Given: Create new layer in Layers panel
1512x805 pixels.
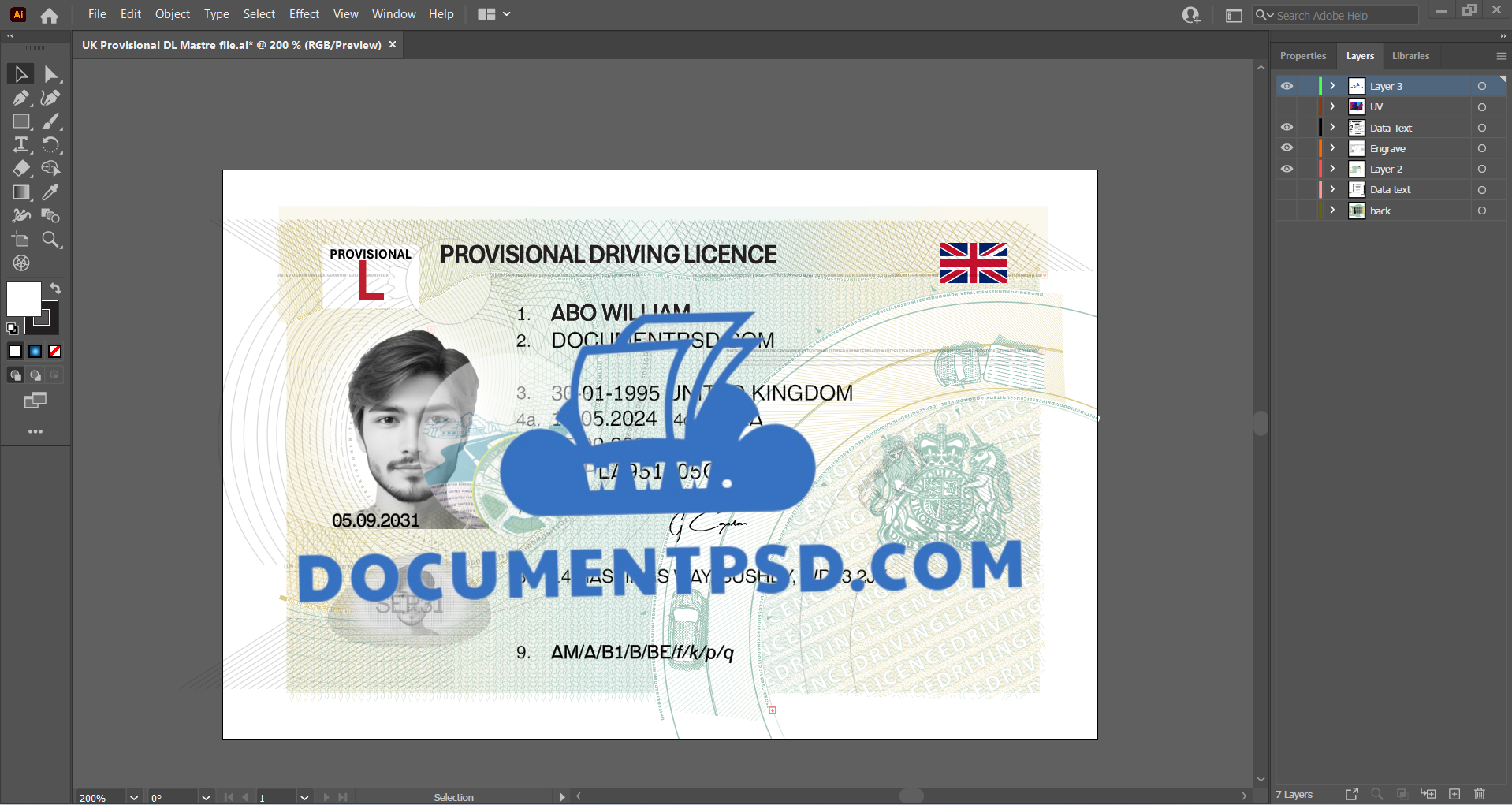Looking at the screenshot, I should 1454,794.
